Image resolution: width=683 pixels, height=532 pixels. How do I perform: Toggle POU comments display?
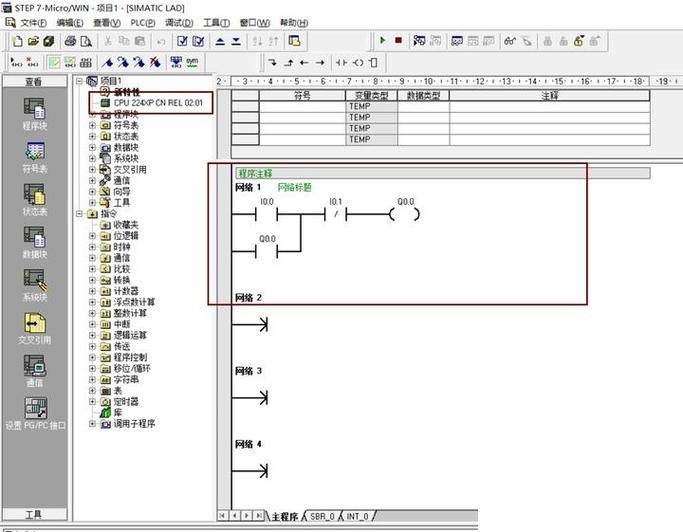tap(54, 63)
